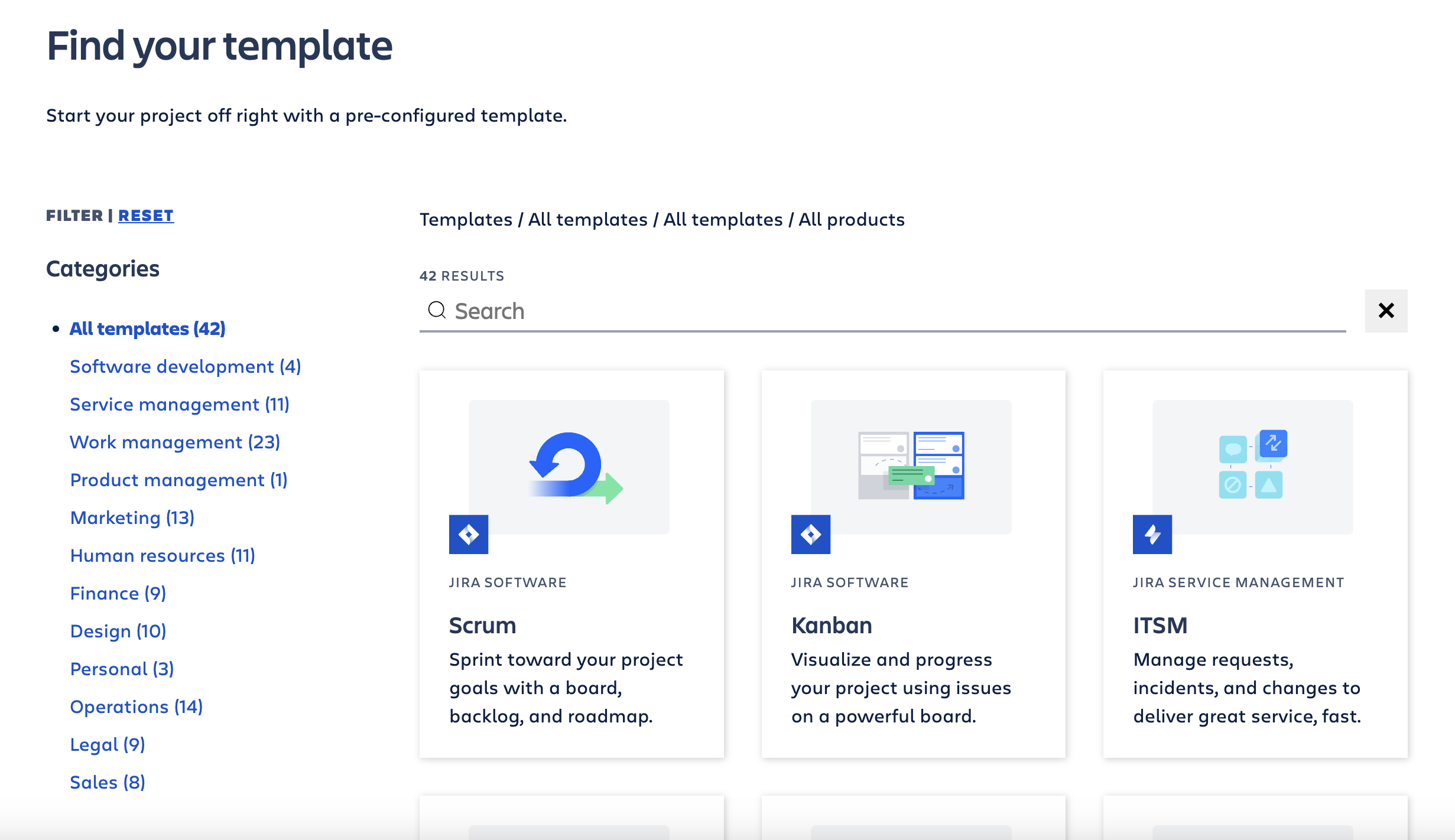The width and height of the screenshot is (1455, 840).
Task: Open the Human resources (11) category
Action: tap(162, 555)
